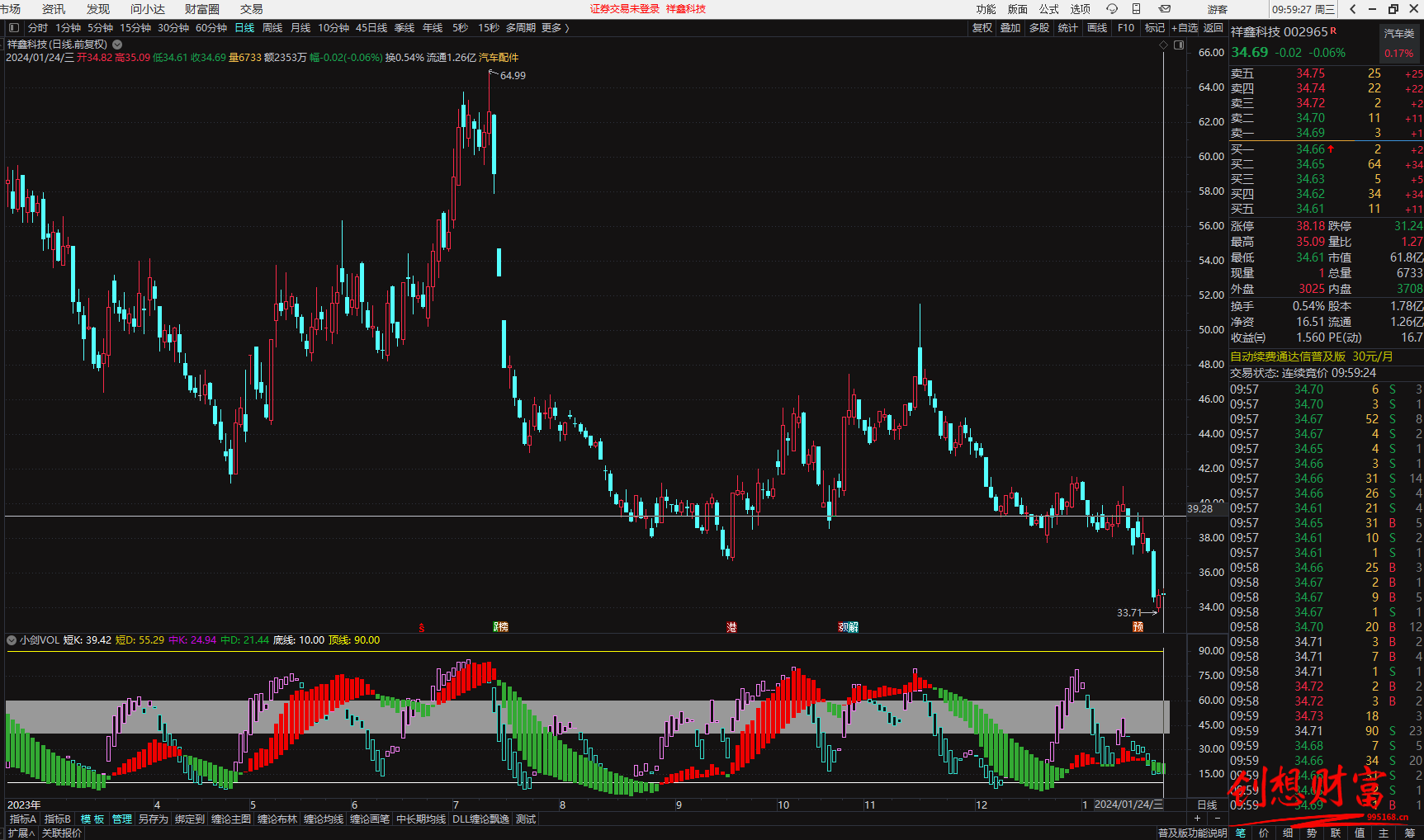Click the 自动续费通达信普及版 link
The height and width of the screenshot is (840, 1424).
(1287, 356)
